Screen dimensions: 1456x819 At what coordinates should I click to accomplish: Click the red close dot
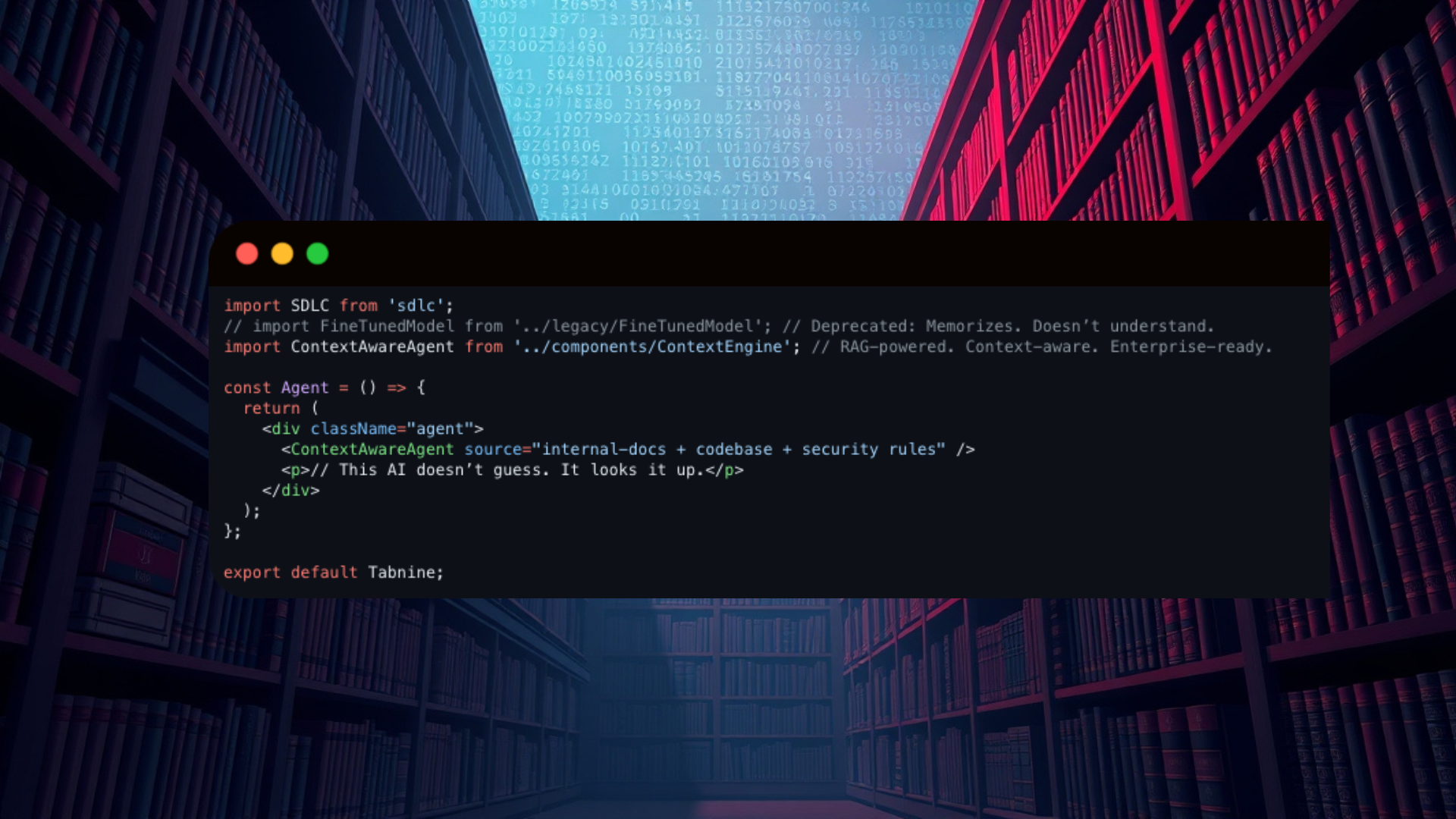tap(247, 253)
